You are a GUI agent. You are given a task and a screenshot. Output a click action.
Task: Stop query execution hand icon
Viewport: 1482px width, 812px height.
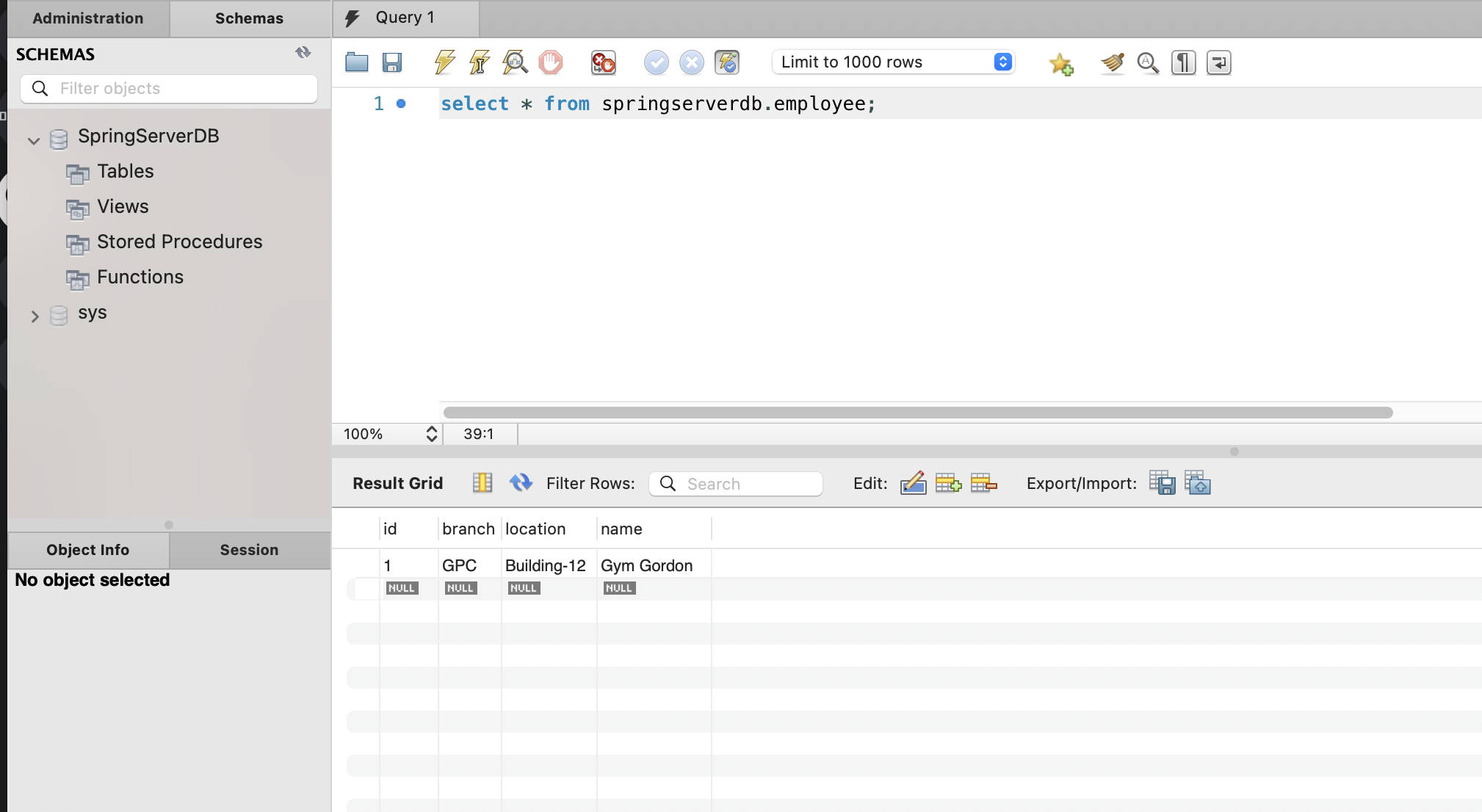click(x=551, y=62)
